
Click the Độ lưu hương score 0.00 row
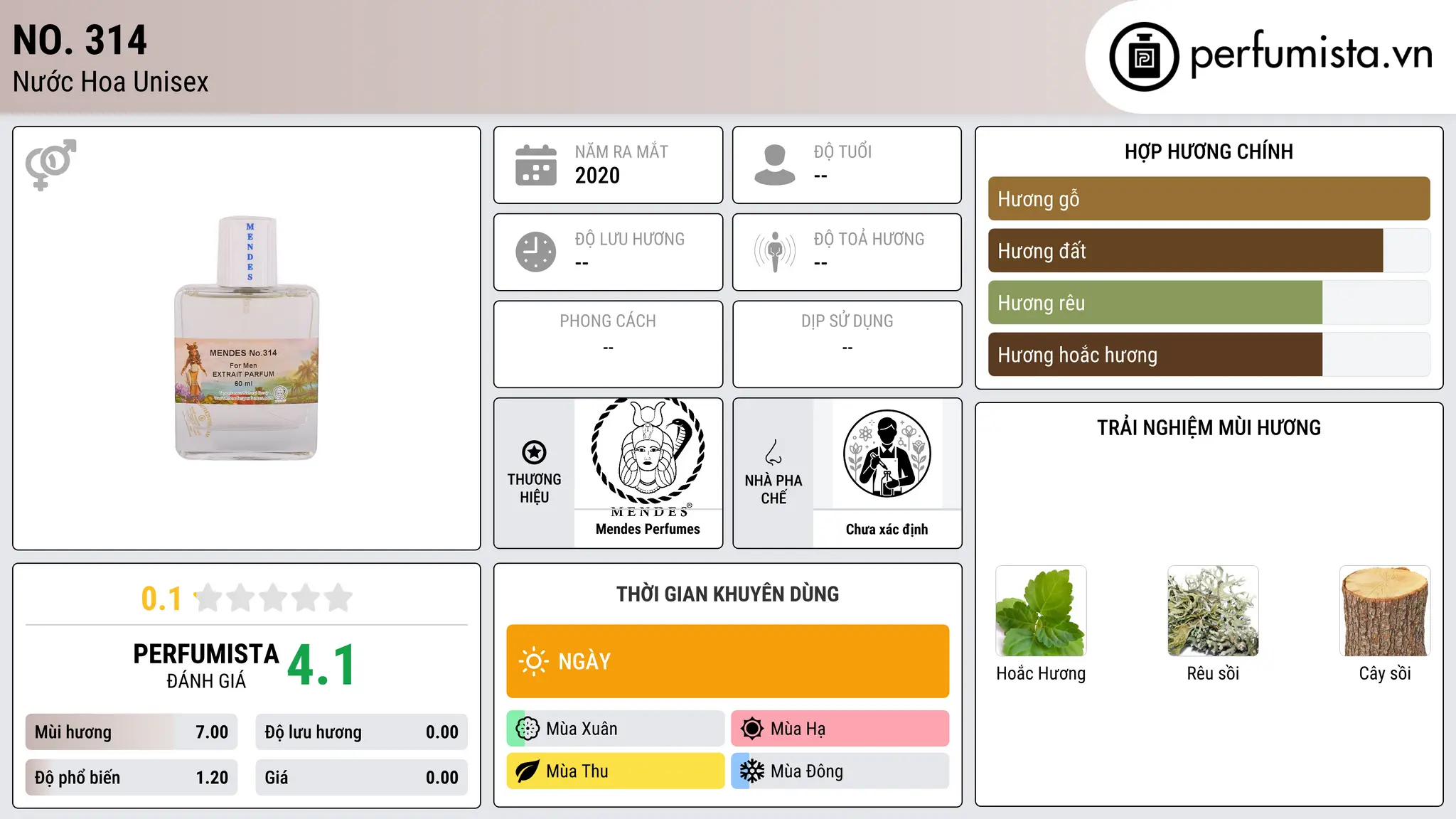pos(361,732)
